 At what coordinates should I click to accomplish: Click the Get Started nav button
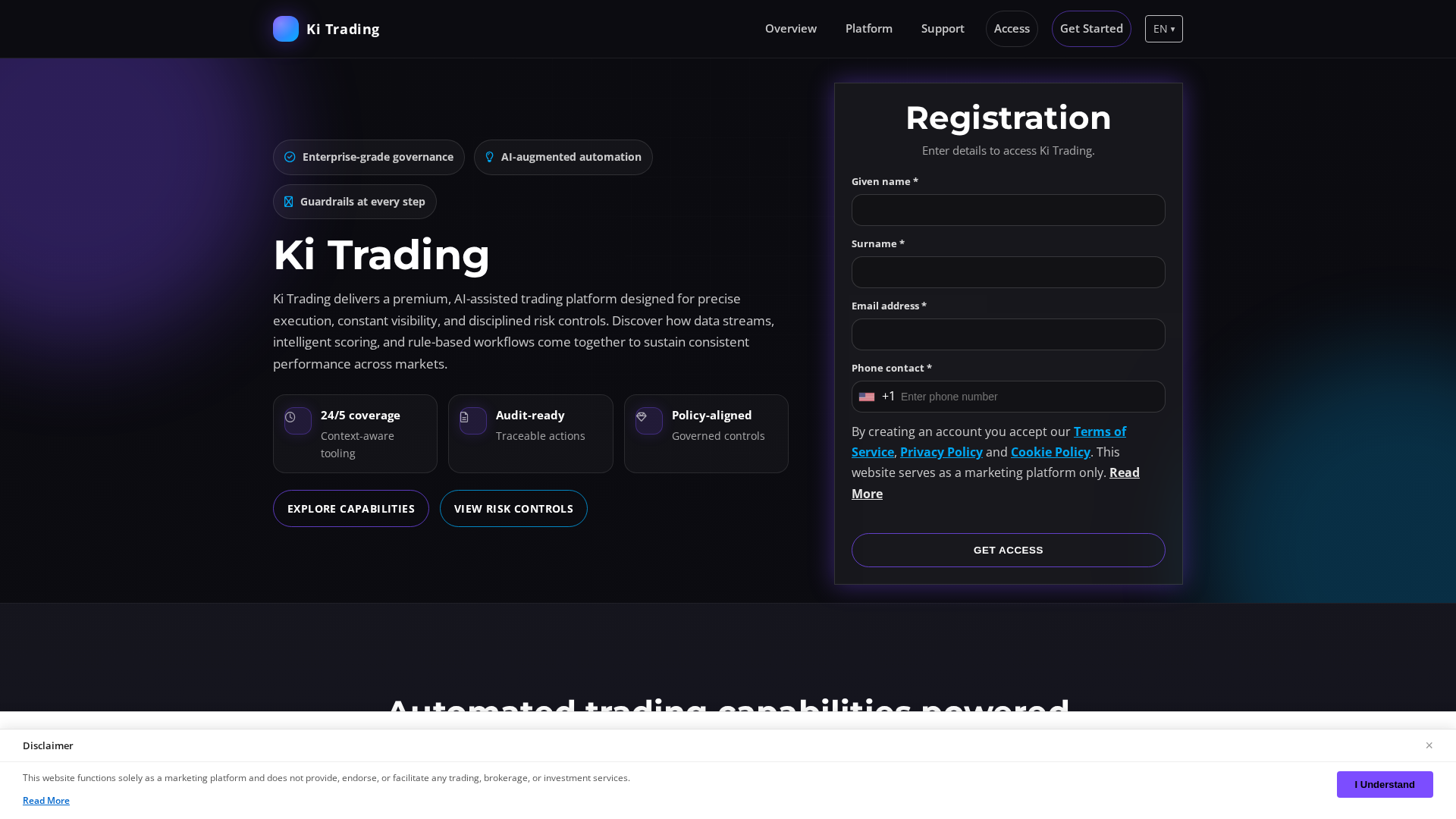1091,29
